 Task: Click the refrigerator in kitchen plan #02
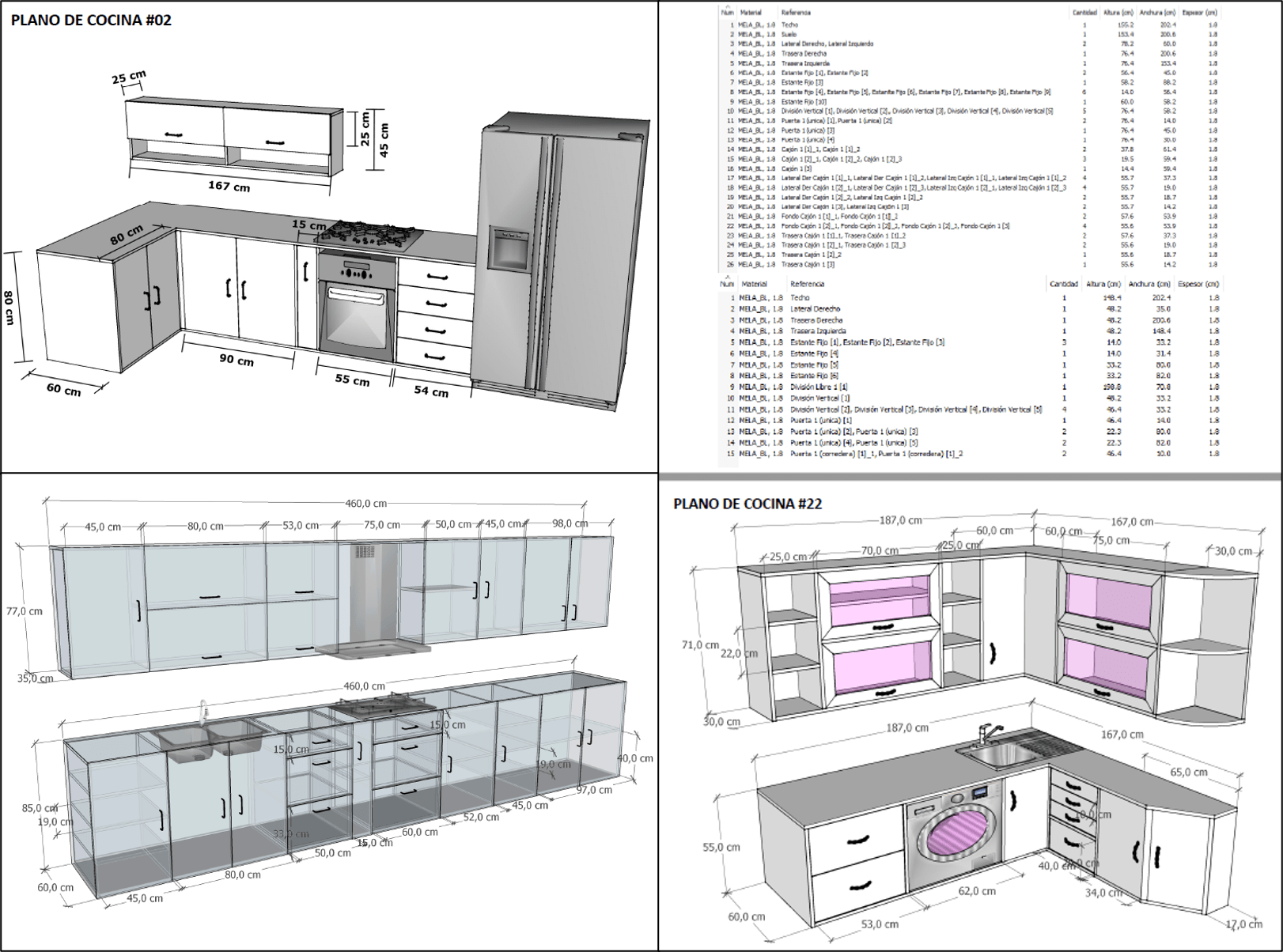tap(554, 261)
